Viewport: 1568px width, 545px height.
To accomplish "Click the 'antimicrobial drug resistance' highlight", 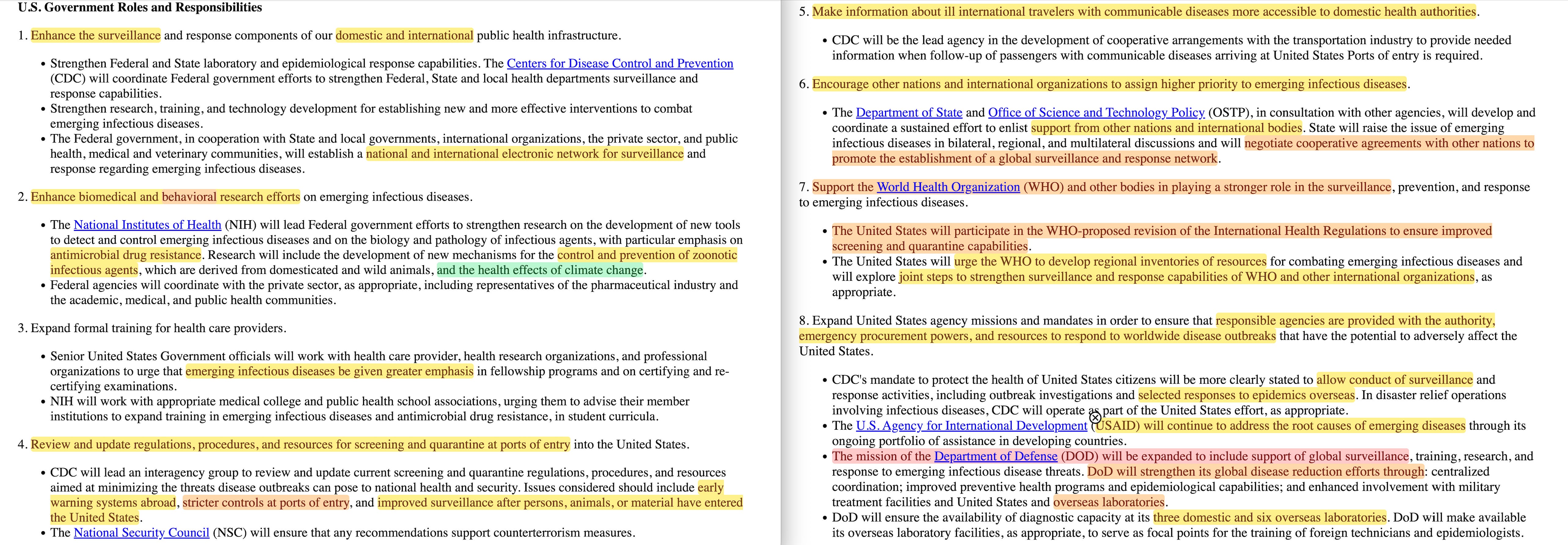I will 125,255.
